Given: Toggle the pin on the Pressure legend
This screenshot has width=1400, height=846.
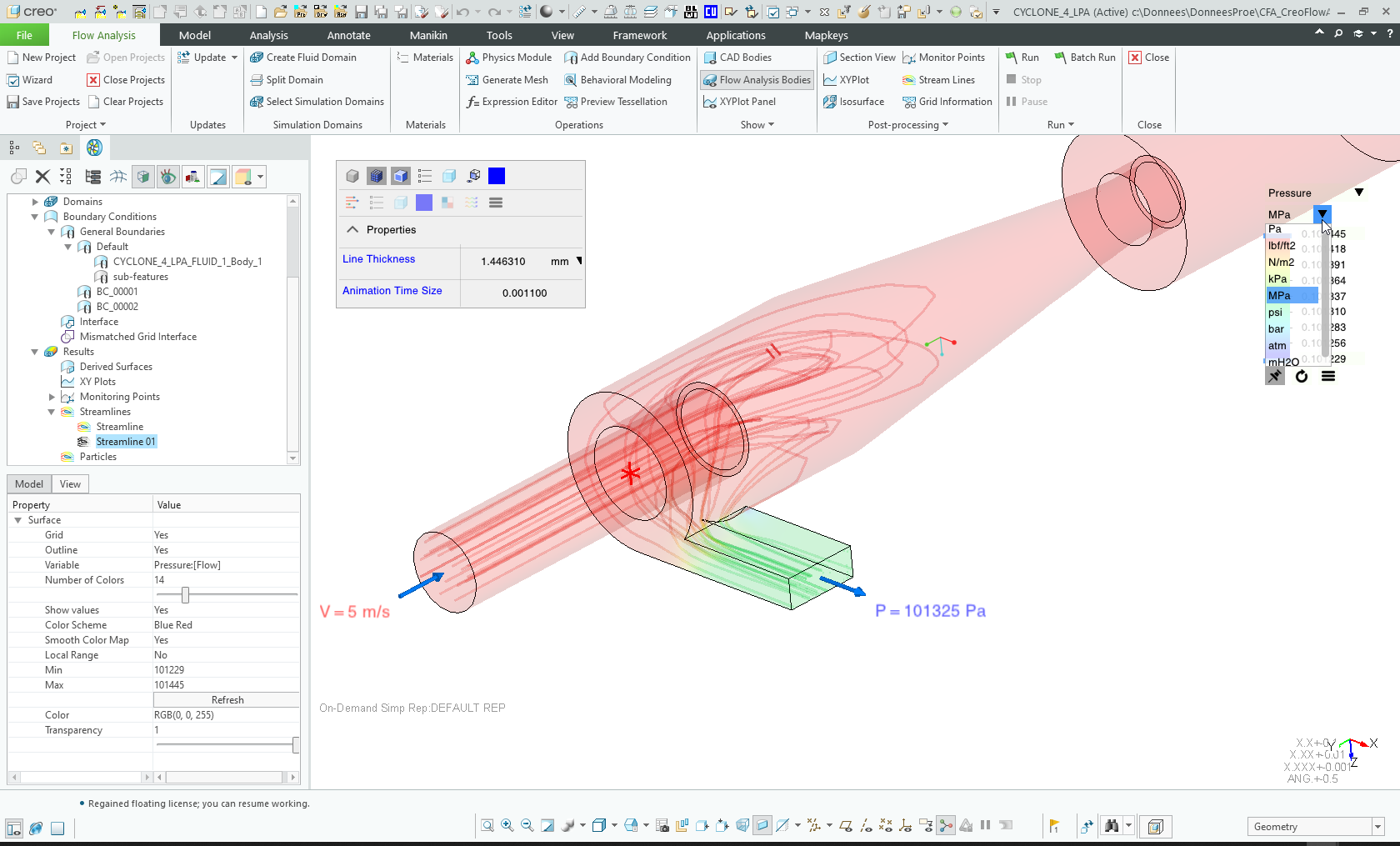Looking at the screenshot, I should click(x=1274, y=376).
